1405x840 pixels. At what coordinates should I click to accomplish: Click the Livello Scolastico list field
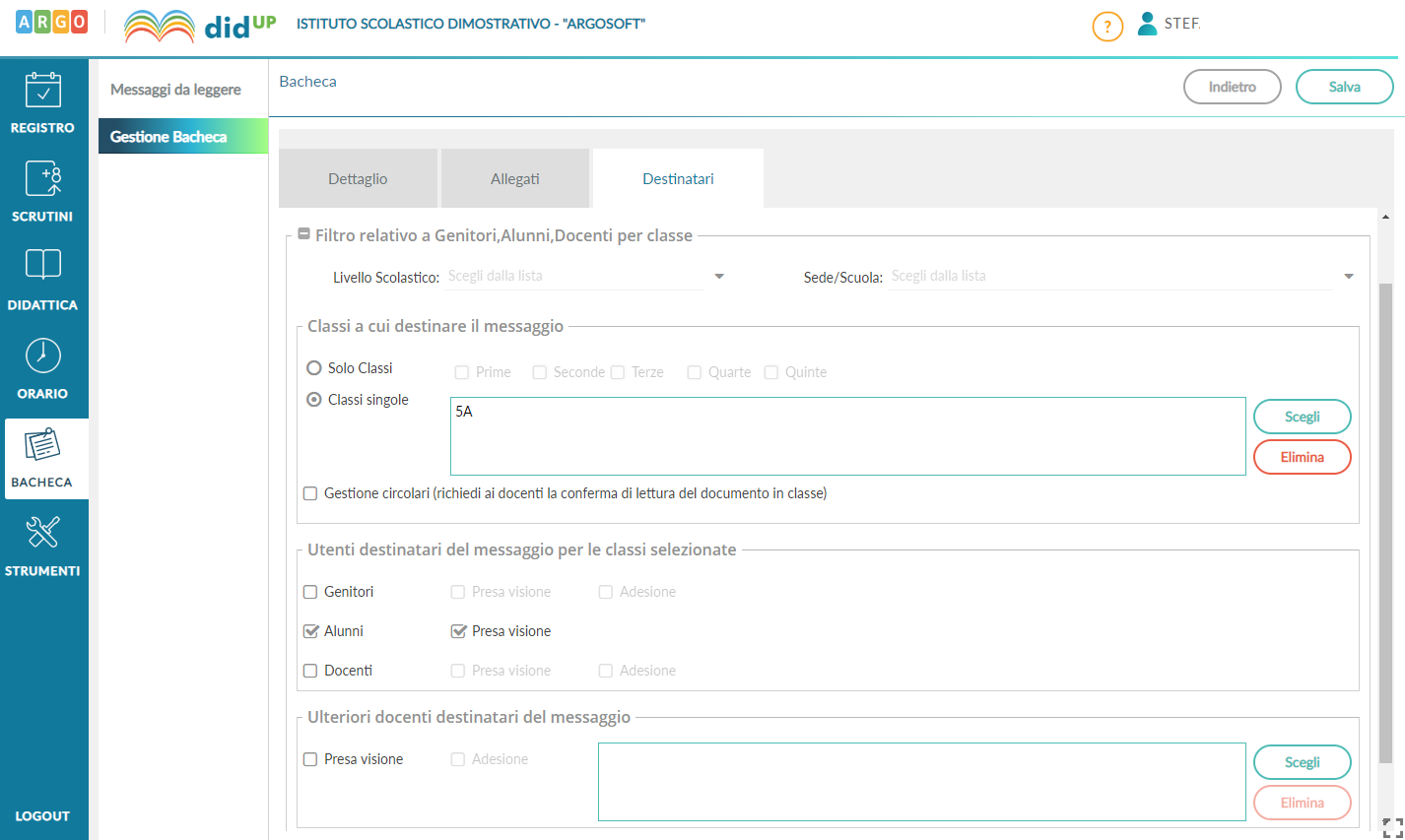coord(574,277)
